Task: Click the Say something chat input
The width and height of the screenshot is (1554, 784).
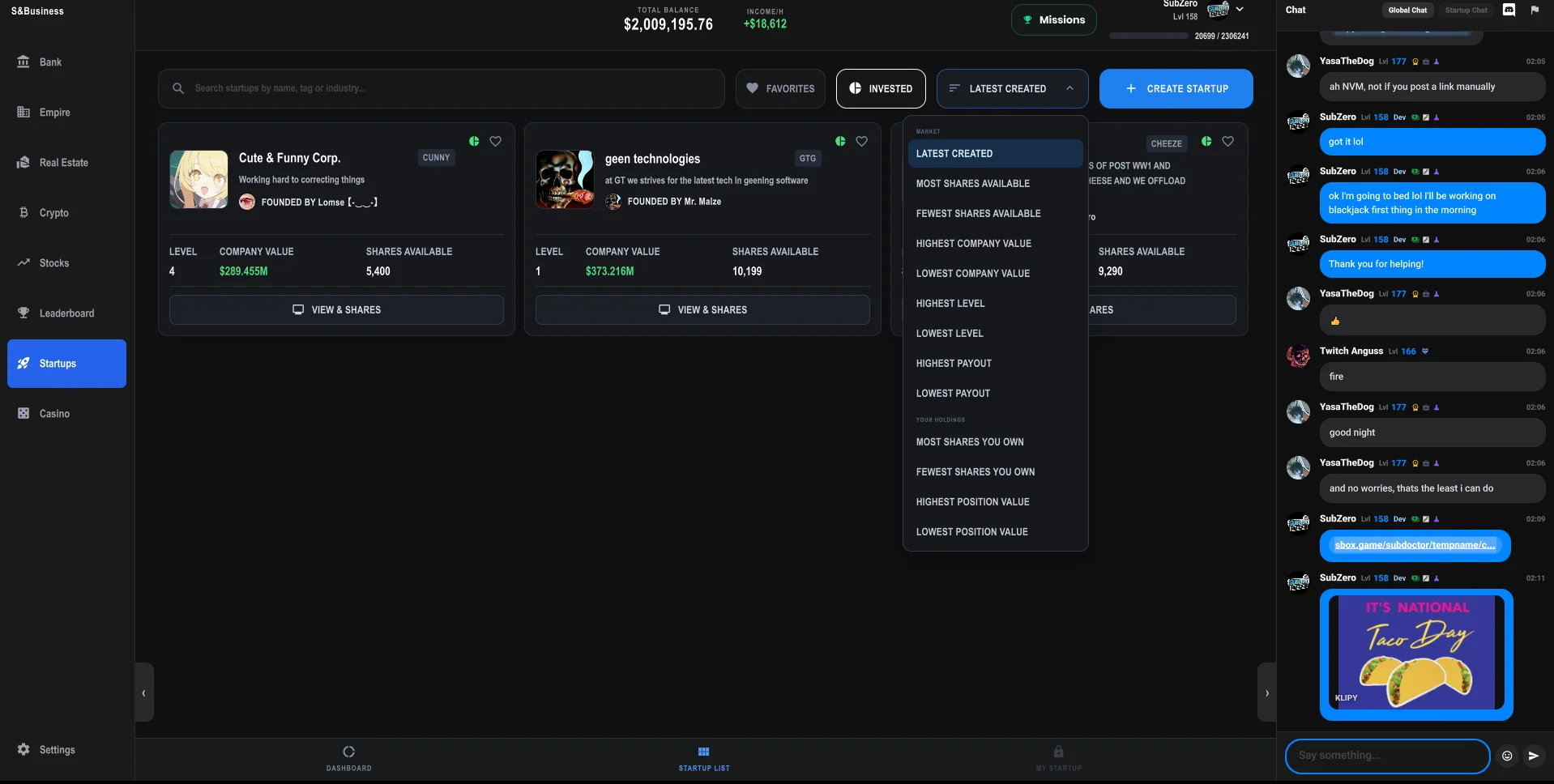Action: [1387, 756]
